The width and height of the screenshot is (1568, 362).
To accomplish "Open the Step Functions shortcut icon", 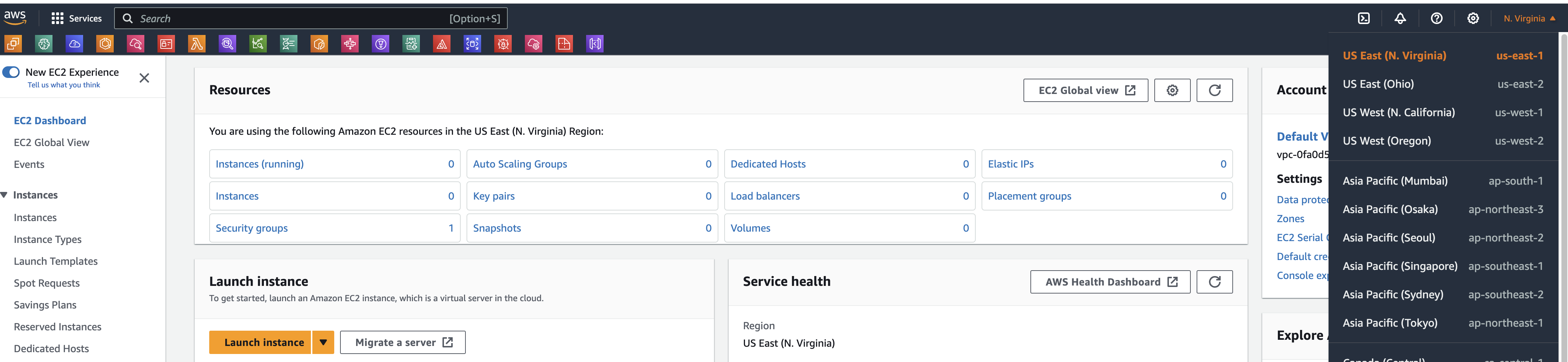I will pyautogui.click(x=350, y=44).
